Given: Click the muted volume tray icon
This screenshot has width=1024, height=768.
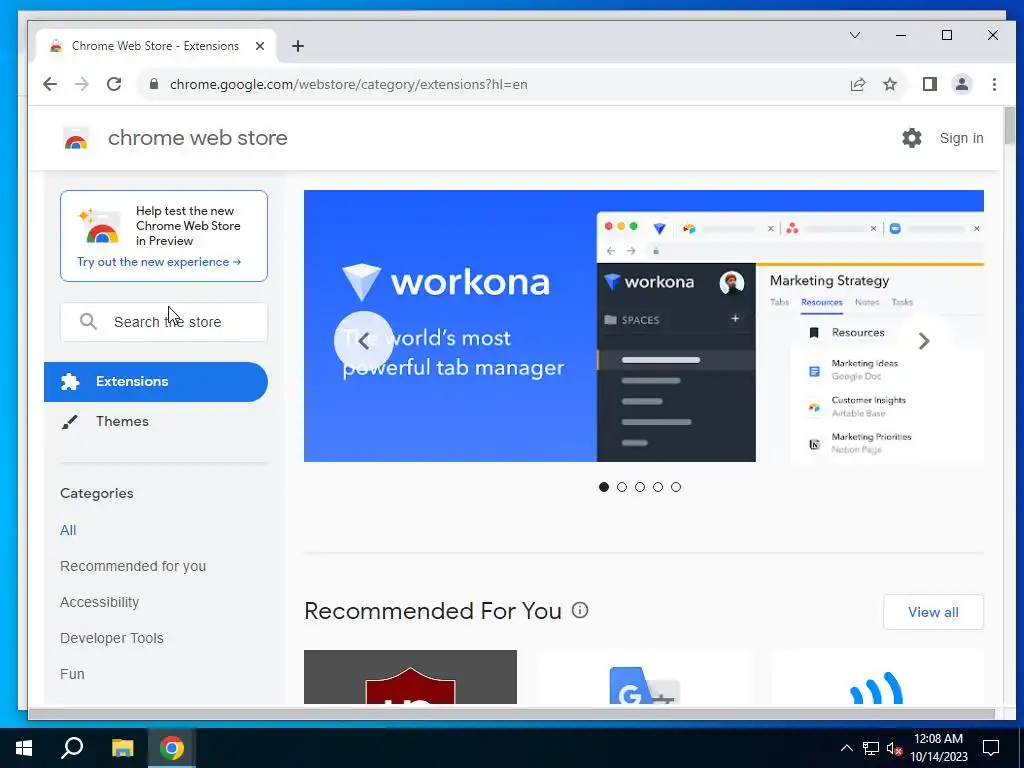Looking at the screenshot, I should (x=894, y=748).
